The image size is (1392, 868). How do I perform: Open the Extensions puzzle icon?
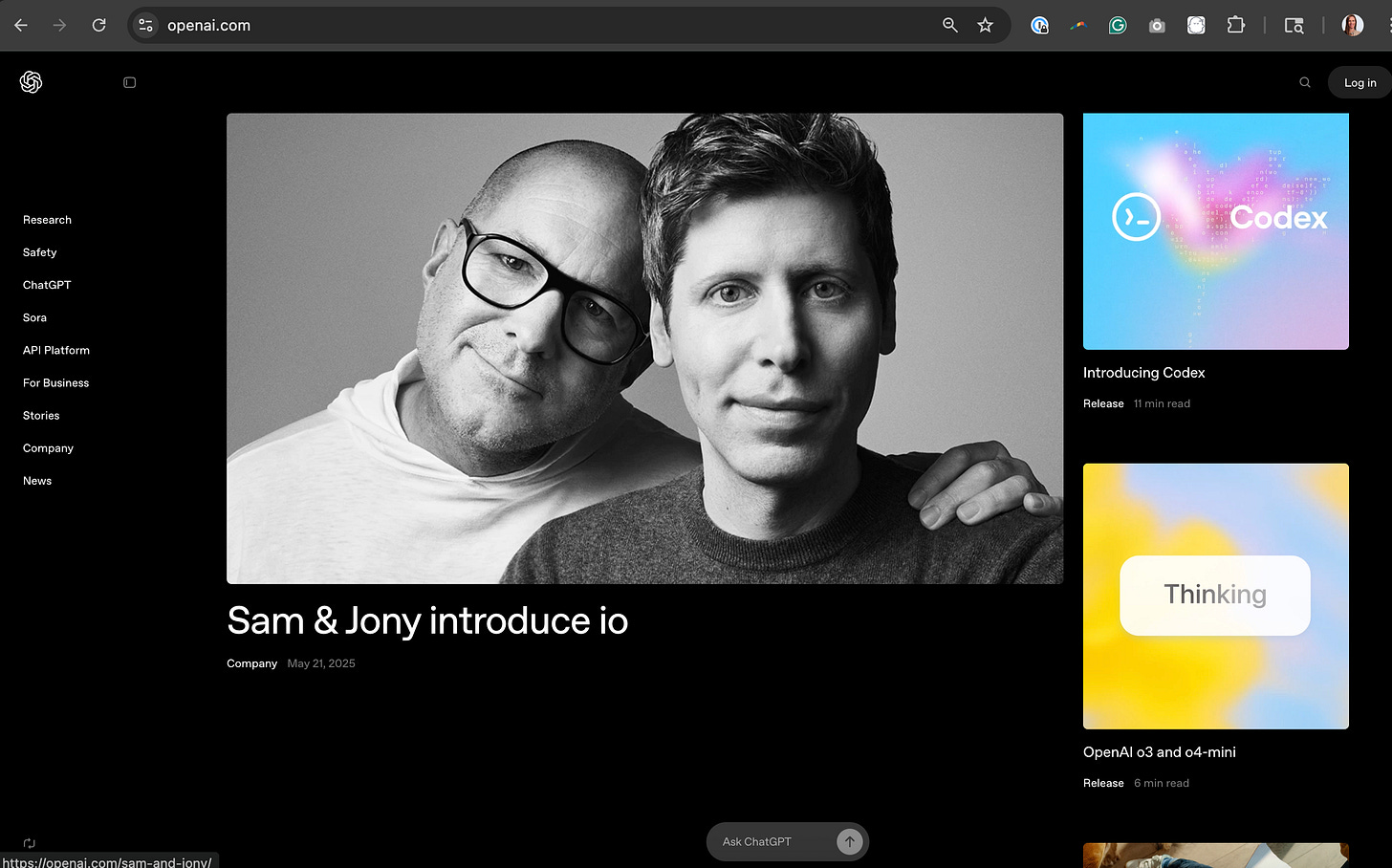point(1235,25)
